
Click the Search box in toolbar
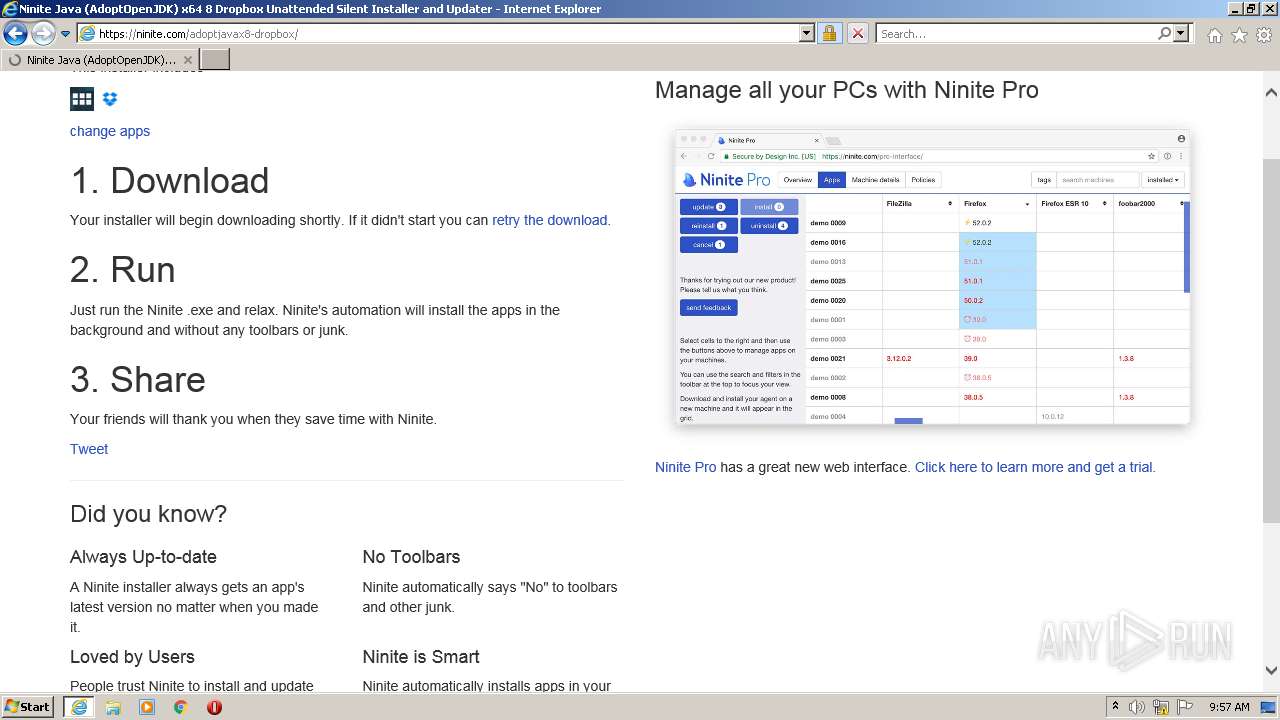click(x=1015, y=33)
